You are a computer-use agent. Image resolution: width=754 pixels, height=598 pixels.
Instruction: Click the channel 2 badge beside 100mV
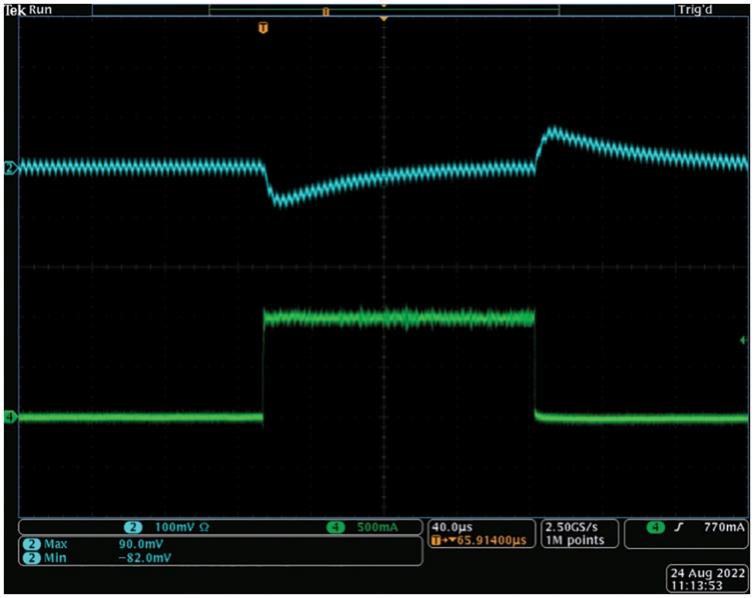pos(131,526)
